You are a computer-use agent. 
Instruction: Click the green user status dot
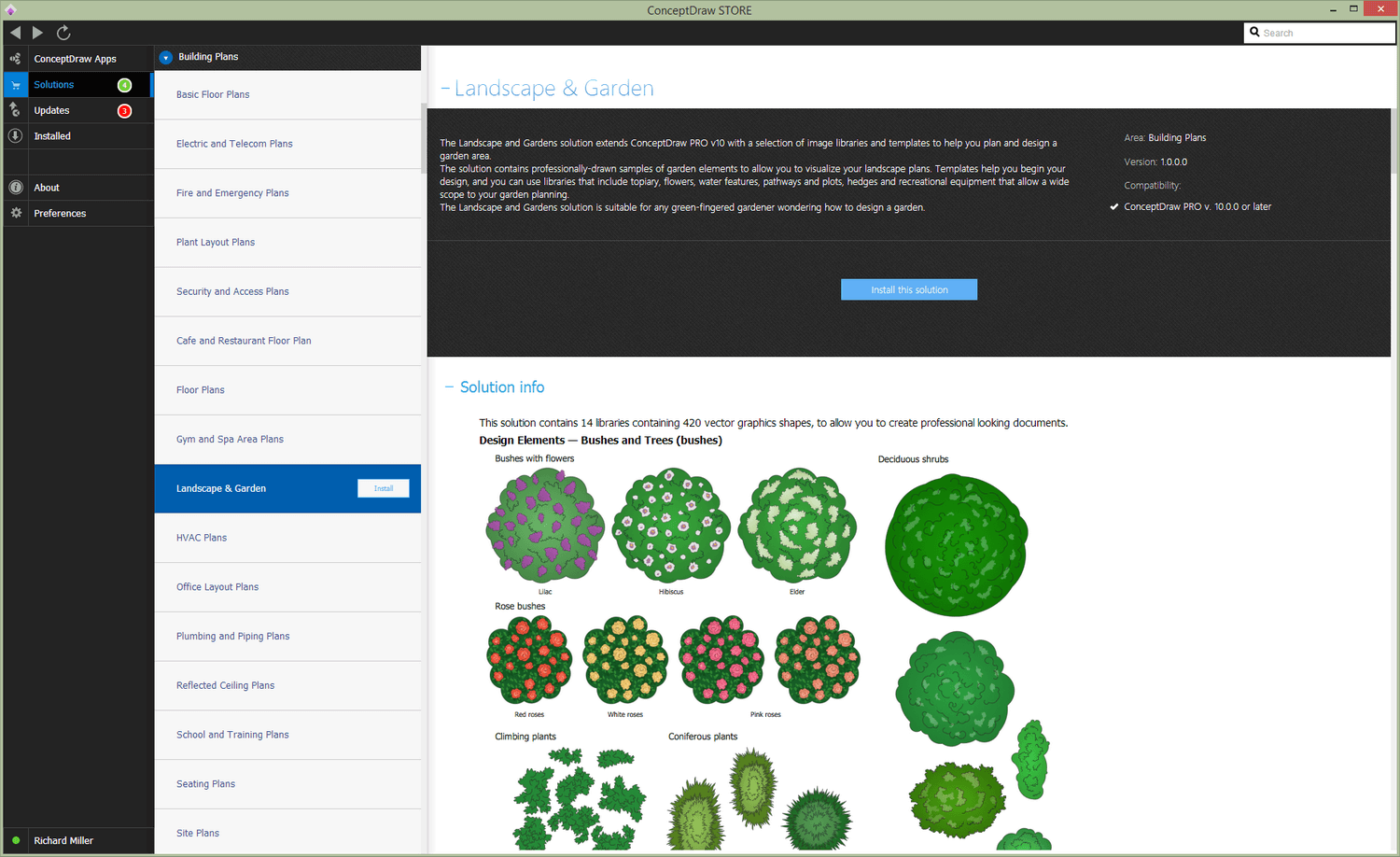16,840
